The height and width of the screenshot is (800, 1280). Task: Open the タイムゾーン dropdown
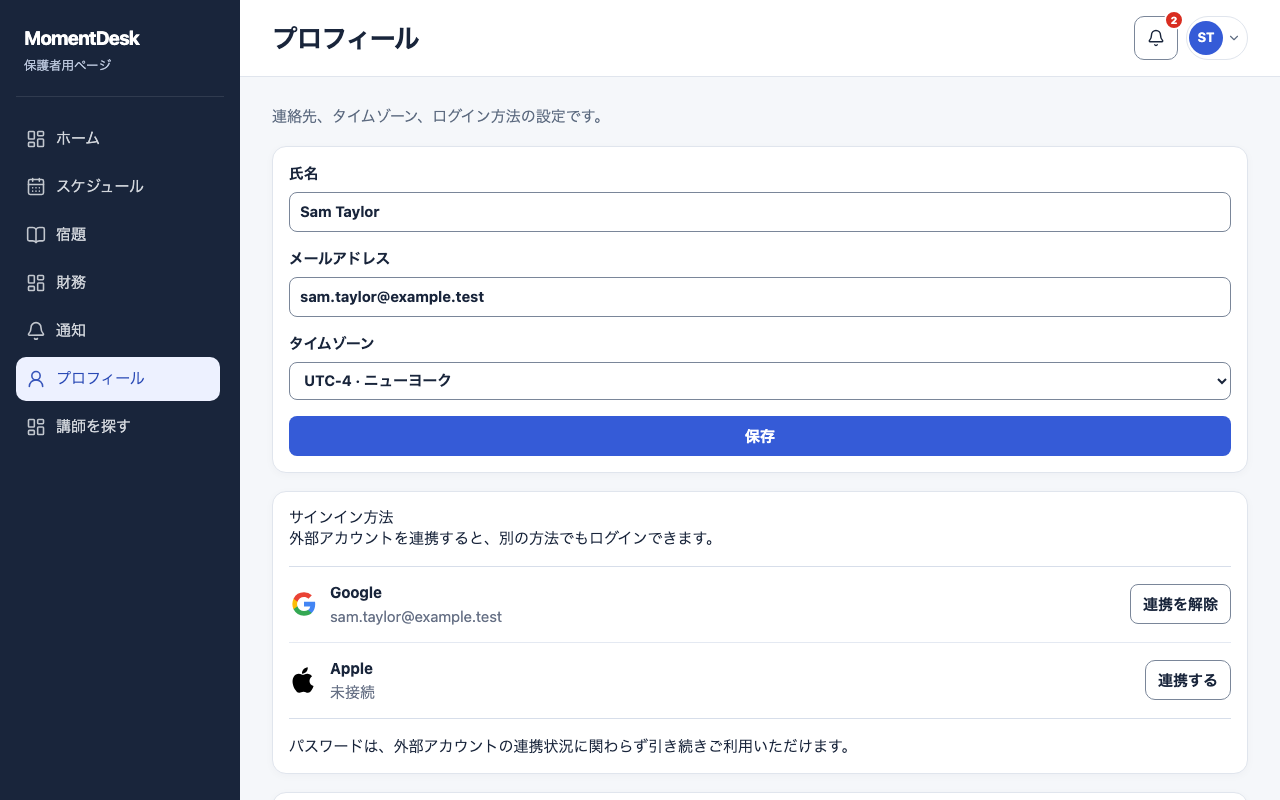pos(760,381)
